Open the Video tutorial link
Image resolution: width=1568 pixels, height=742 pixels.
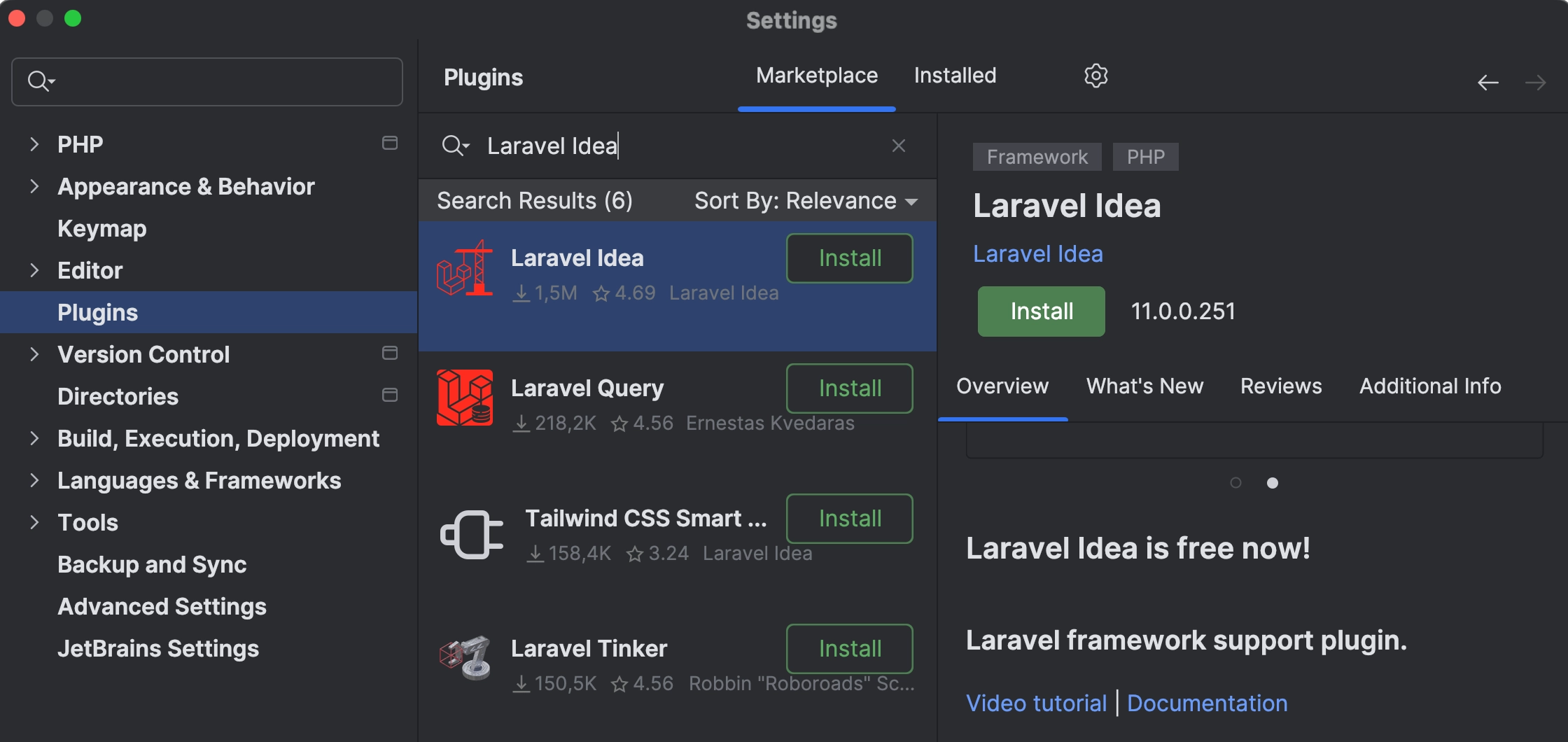click(1036, 703)
